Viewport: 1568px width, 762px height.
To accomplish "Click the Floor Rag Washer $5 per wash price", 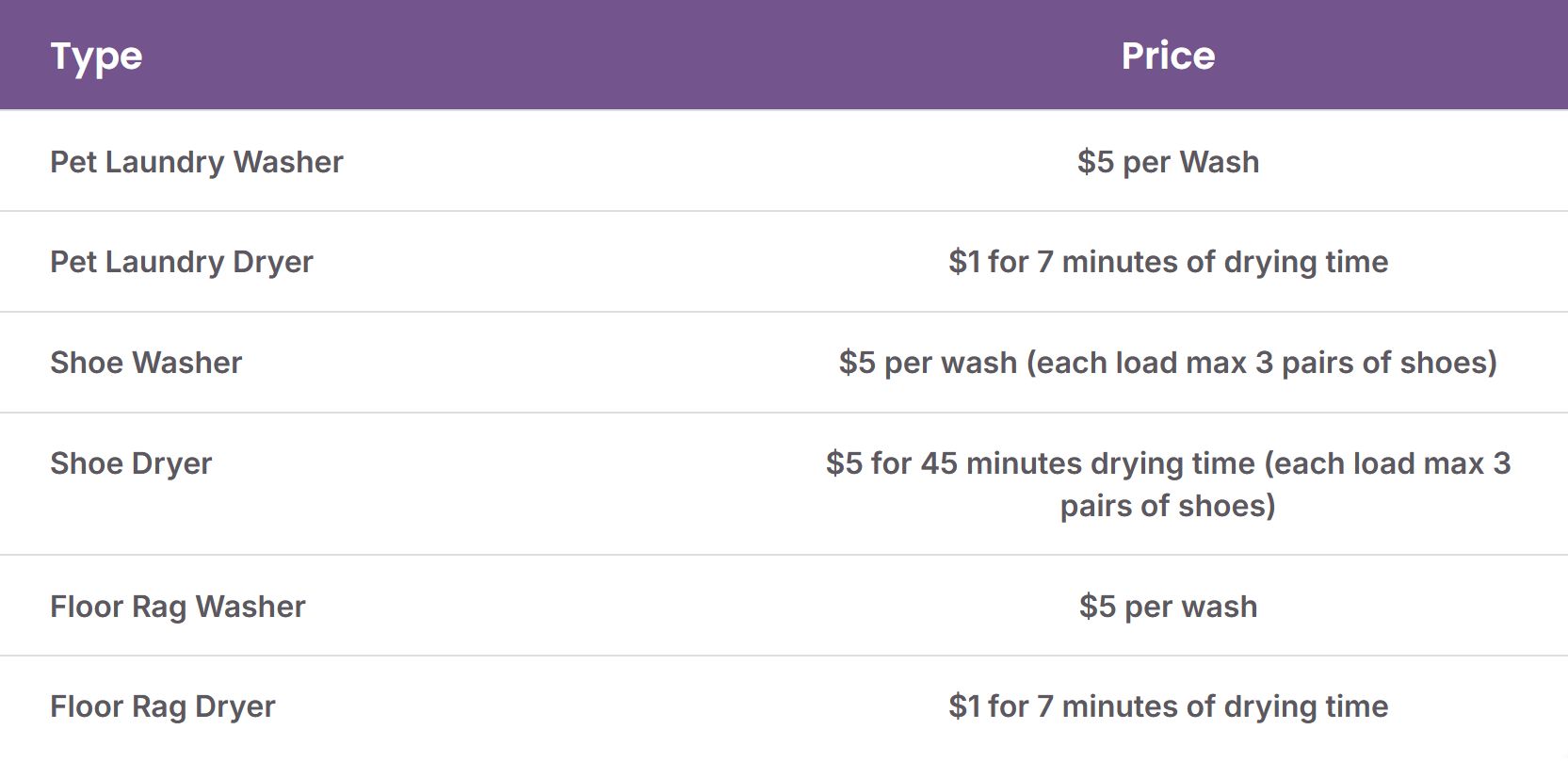I will pos(1168,607).
